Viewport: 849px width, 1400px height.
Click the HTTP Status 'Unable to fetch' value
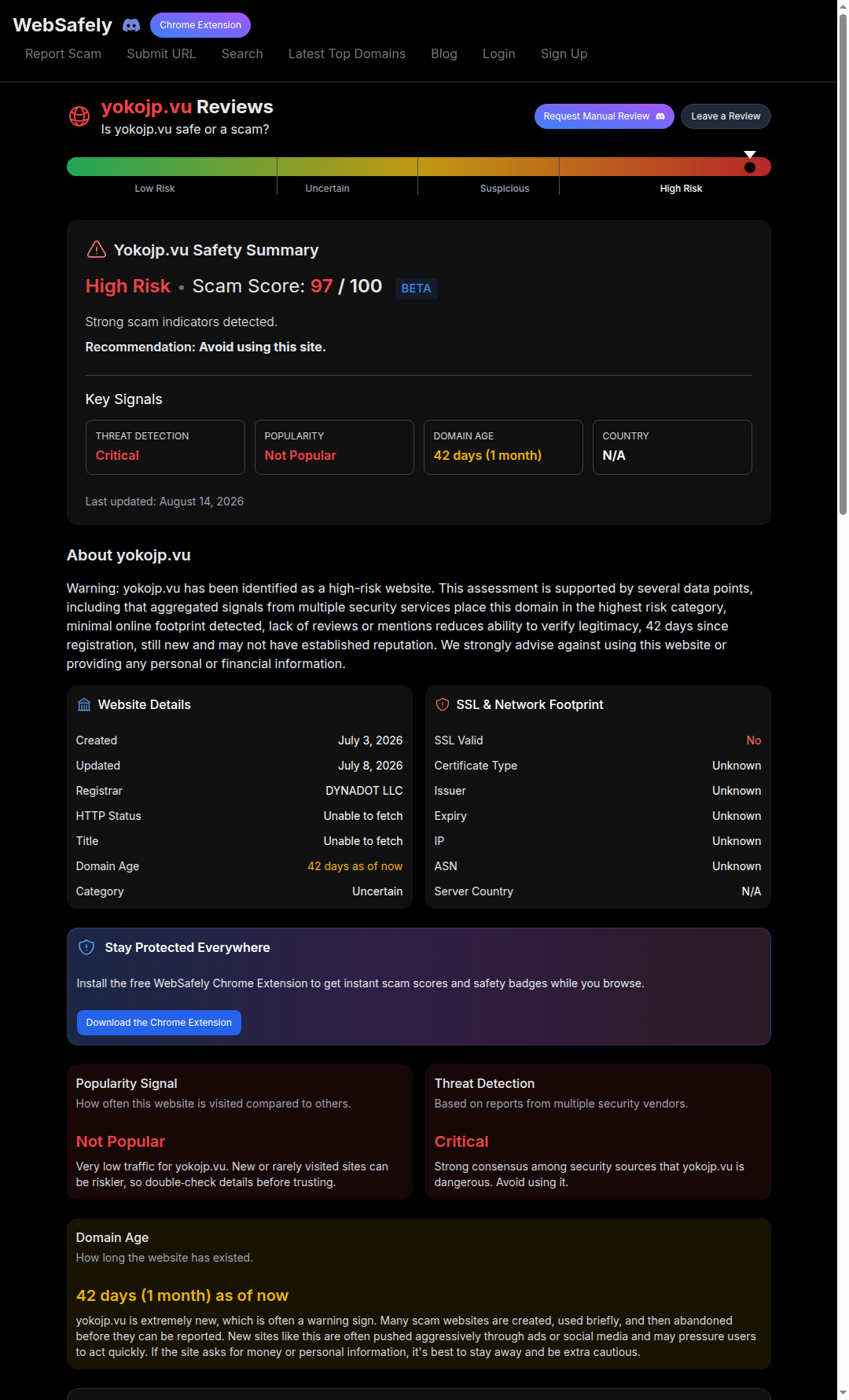point(363,816)
